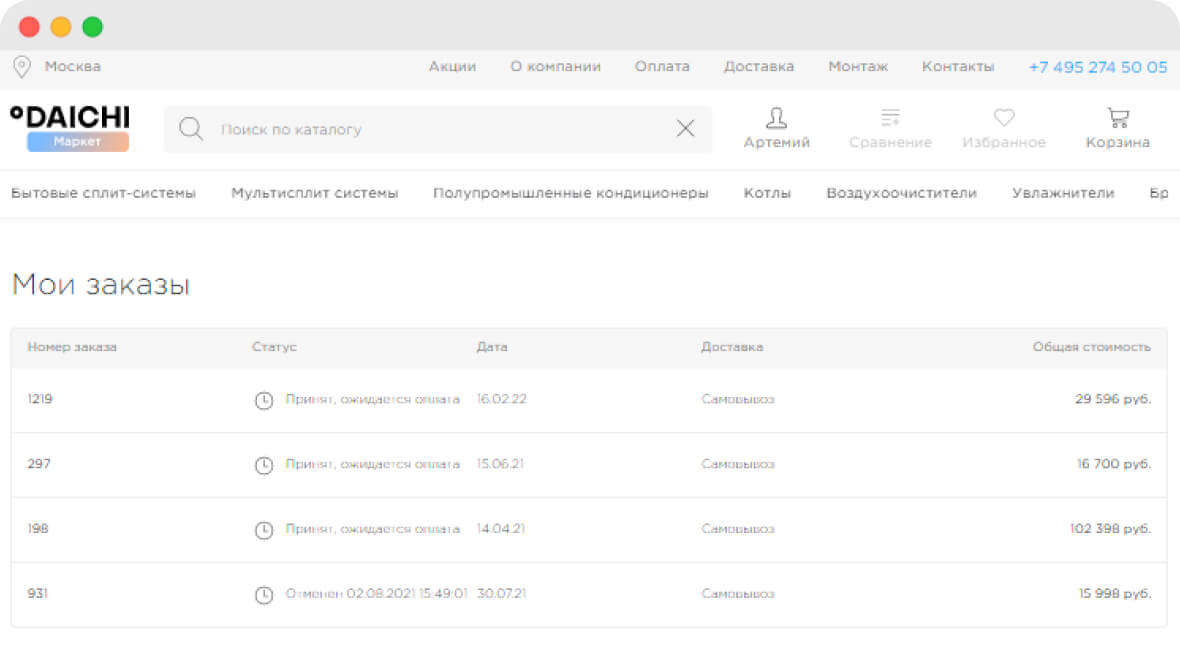Go to the Акции page
The height and width of the screenshot is (658, 1180).
tap(452, 67)
